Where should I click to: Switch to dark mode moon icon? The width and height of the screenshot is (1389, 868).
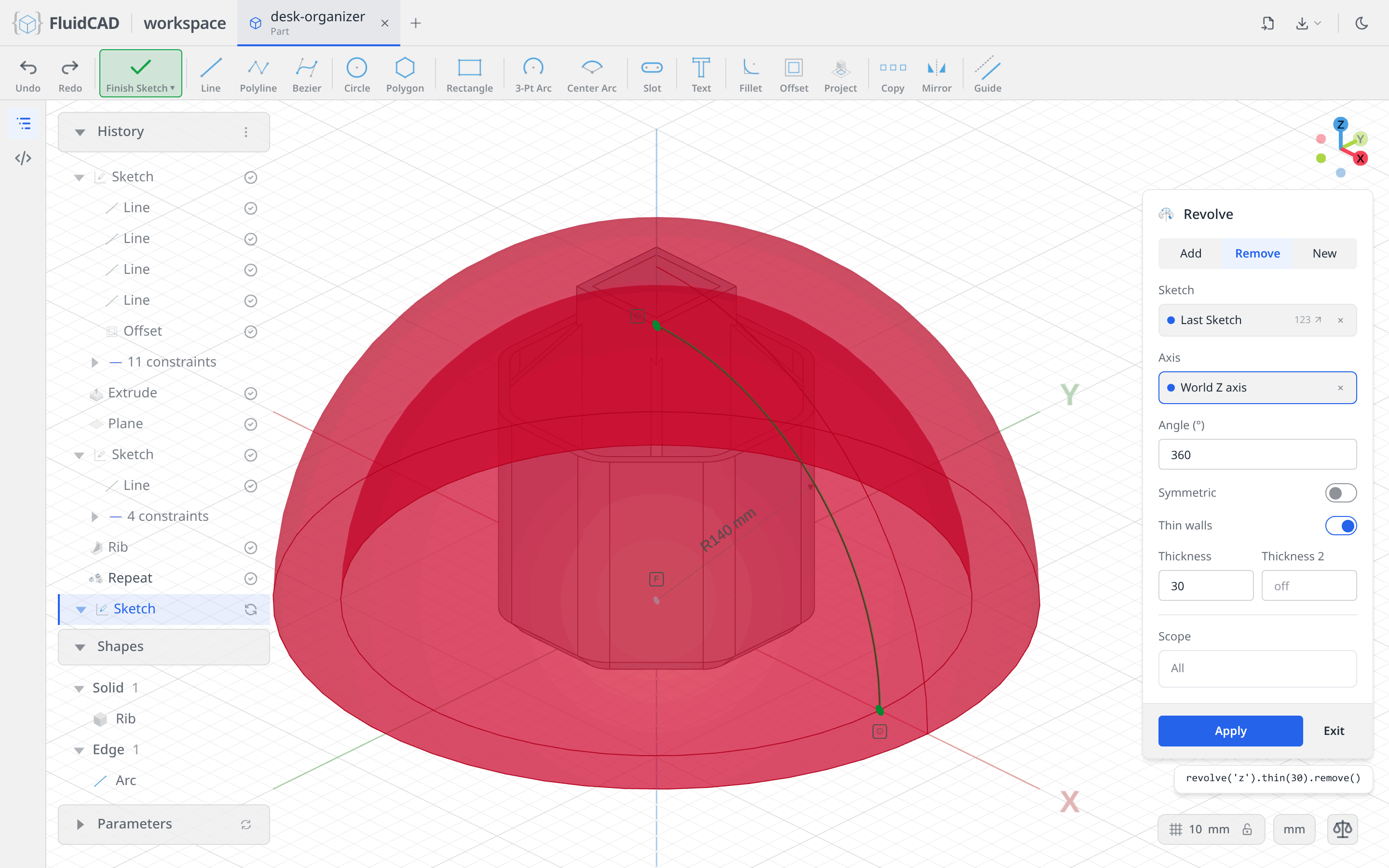pyautogui.click(x=1362, y=23)
